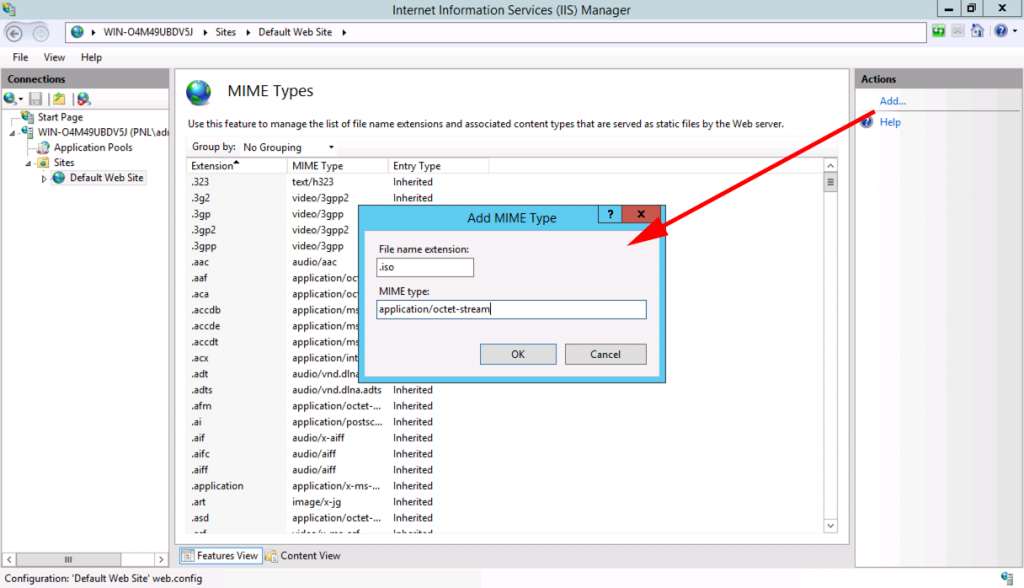Click the create new connection globe icon

[8, 98]
